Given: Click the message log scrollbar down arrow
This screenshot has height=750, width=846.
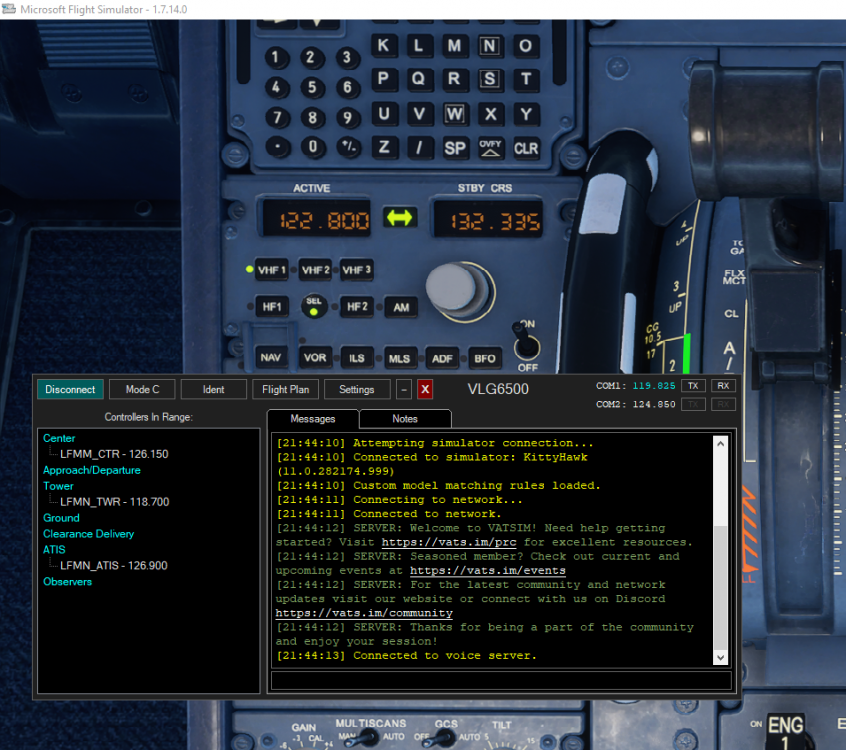Looking at the screenshot, I should click(x=720, y=657).
